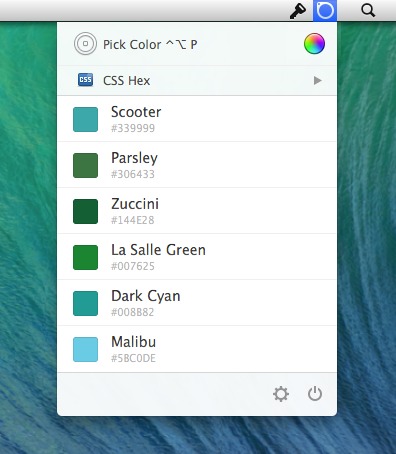The width and height of the screenshot is (396, 454).
Task: Copy hex value #144E28
Action: pos(132,220)
